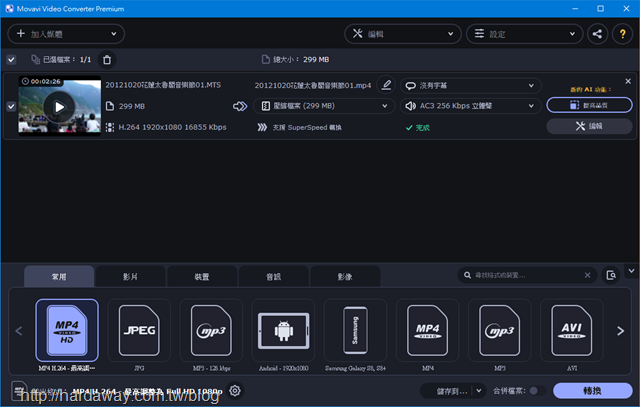The image size is (640, 407).
Task: Expand the compress file 299 MB dropdown
Action: [x=324, y=106]
